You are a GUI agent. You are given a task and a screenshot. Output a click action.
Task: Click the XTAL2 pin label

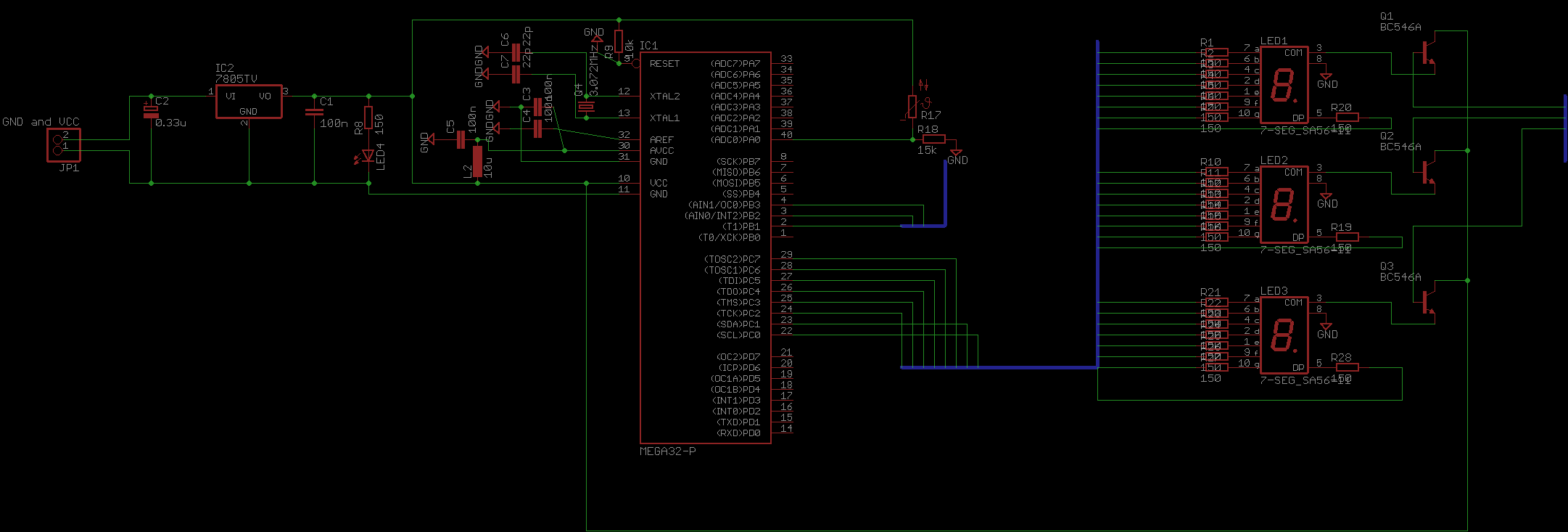[x=664, y=97]
